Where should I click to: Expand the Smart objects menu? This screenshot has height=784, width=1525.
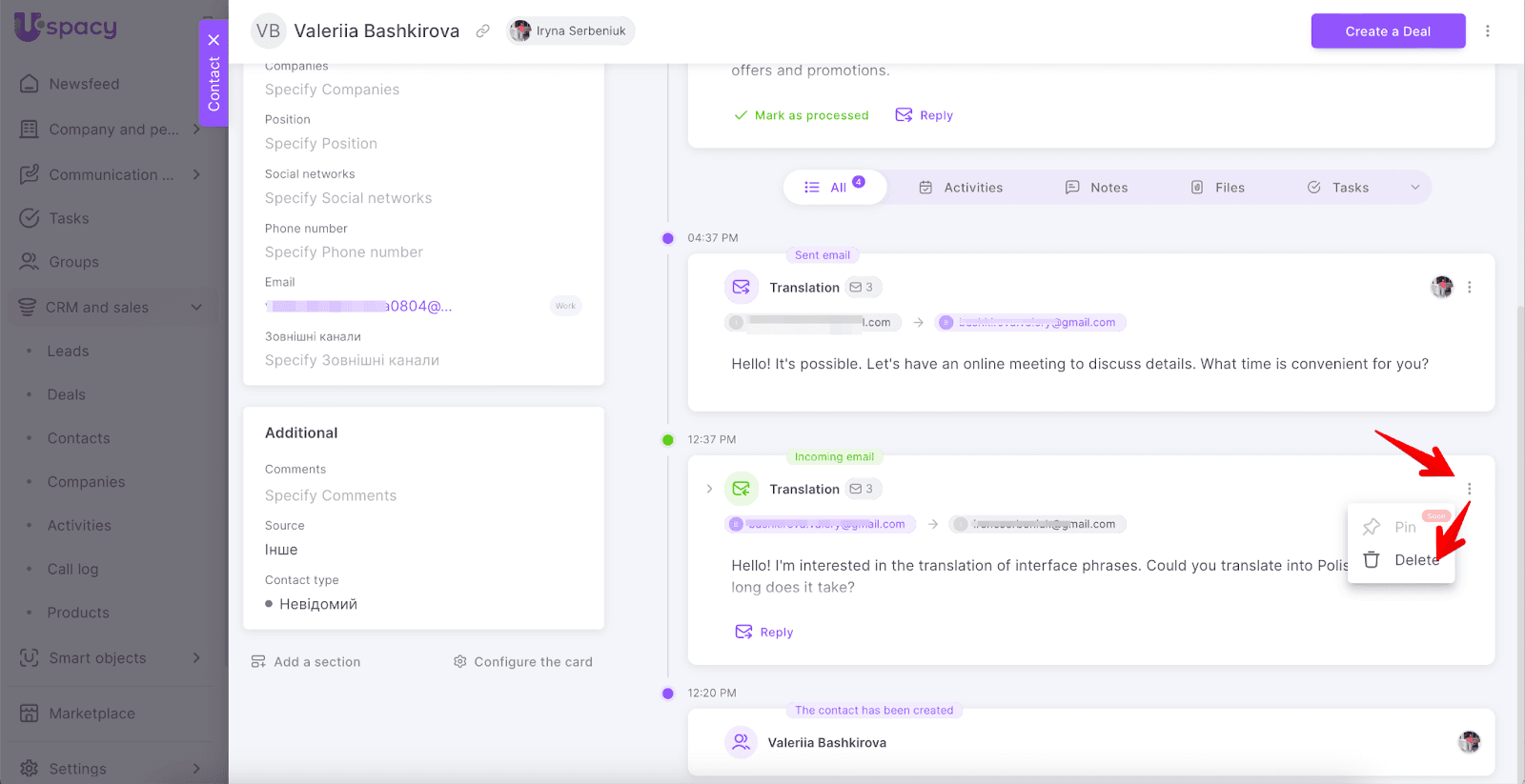click(196, 658)
